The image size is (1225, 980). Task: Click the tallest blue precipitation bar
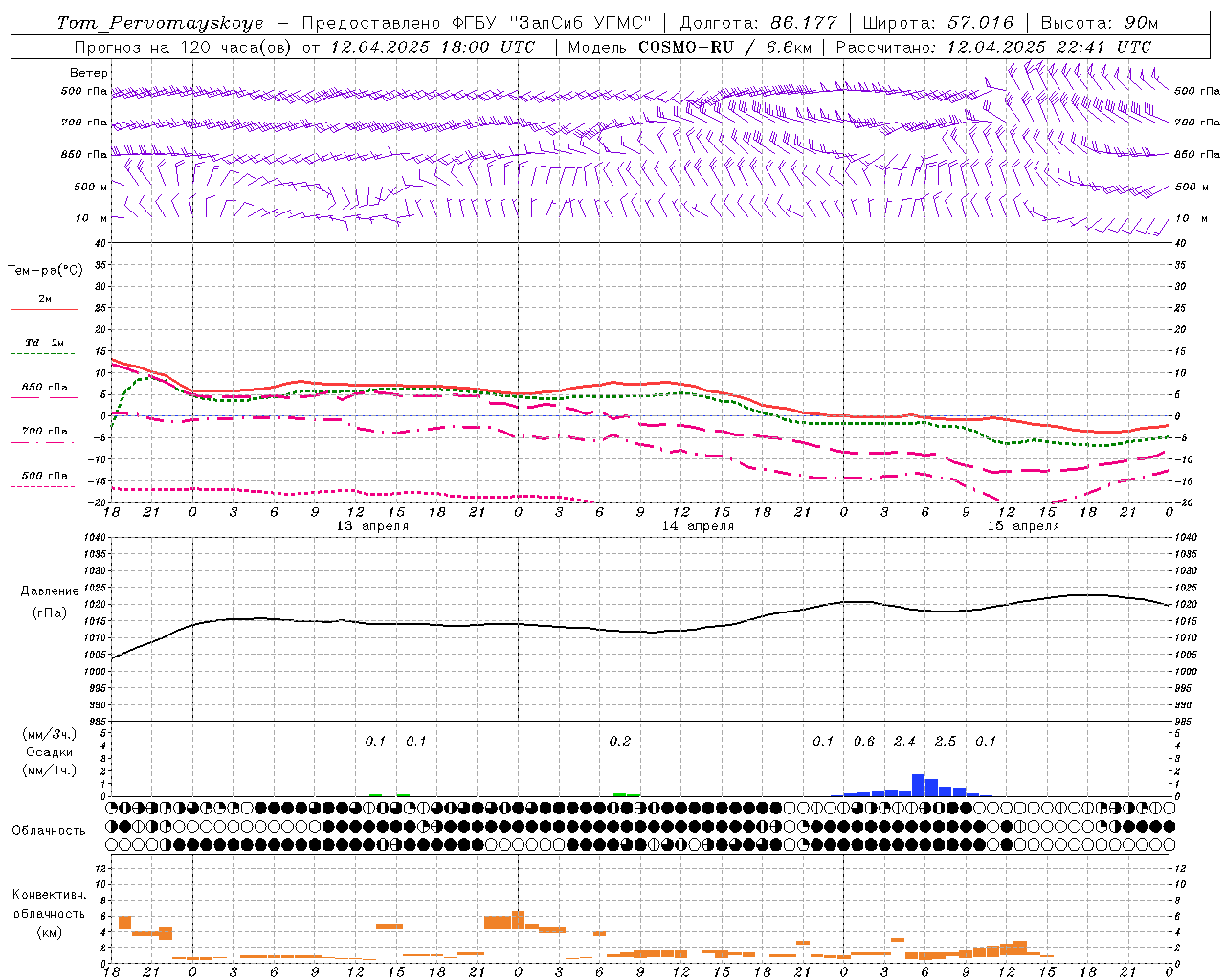click(x=918, y=786)
